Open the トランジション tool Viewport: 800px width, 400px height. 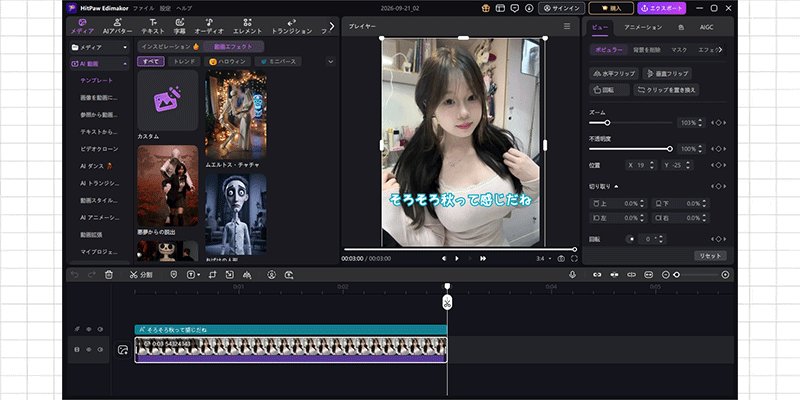click(291, 27)
